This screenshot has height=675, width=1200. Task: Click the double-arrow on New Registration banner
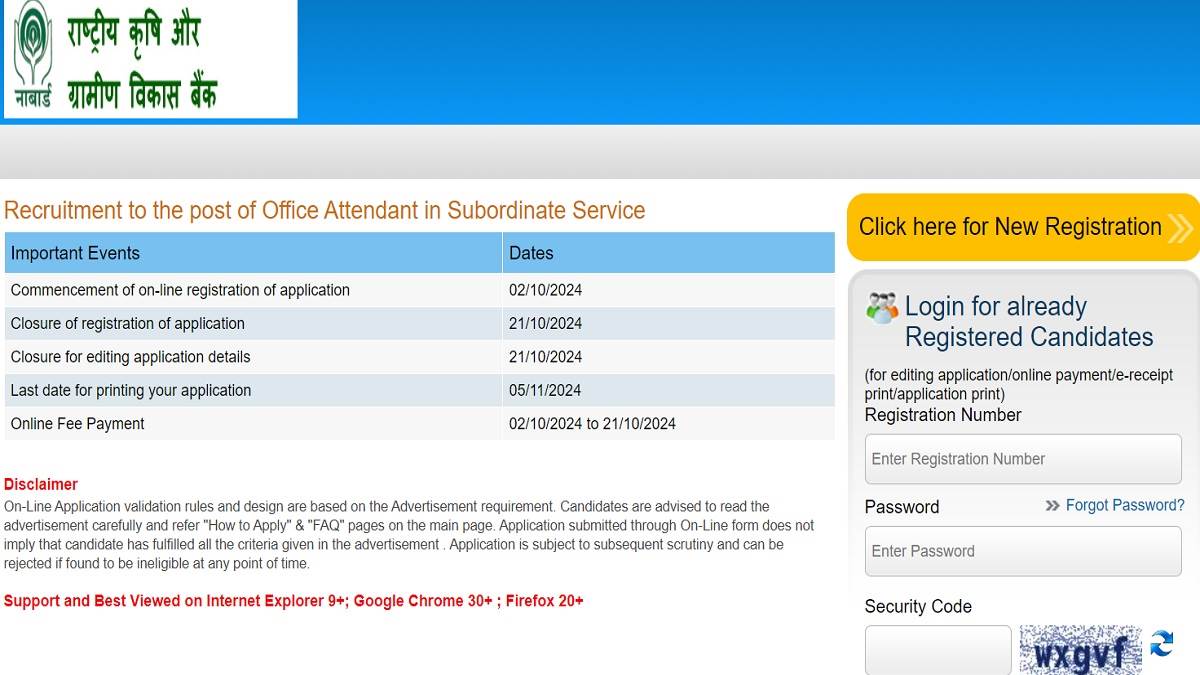pyautogui.click(x=1180, y=228)
